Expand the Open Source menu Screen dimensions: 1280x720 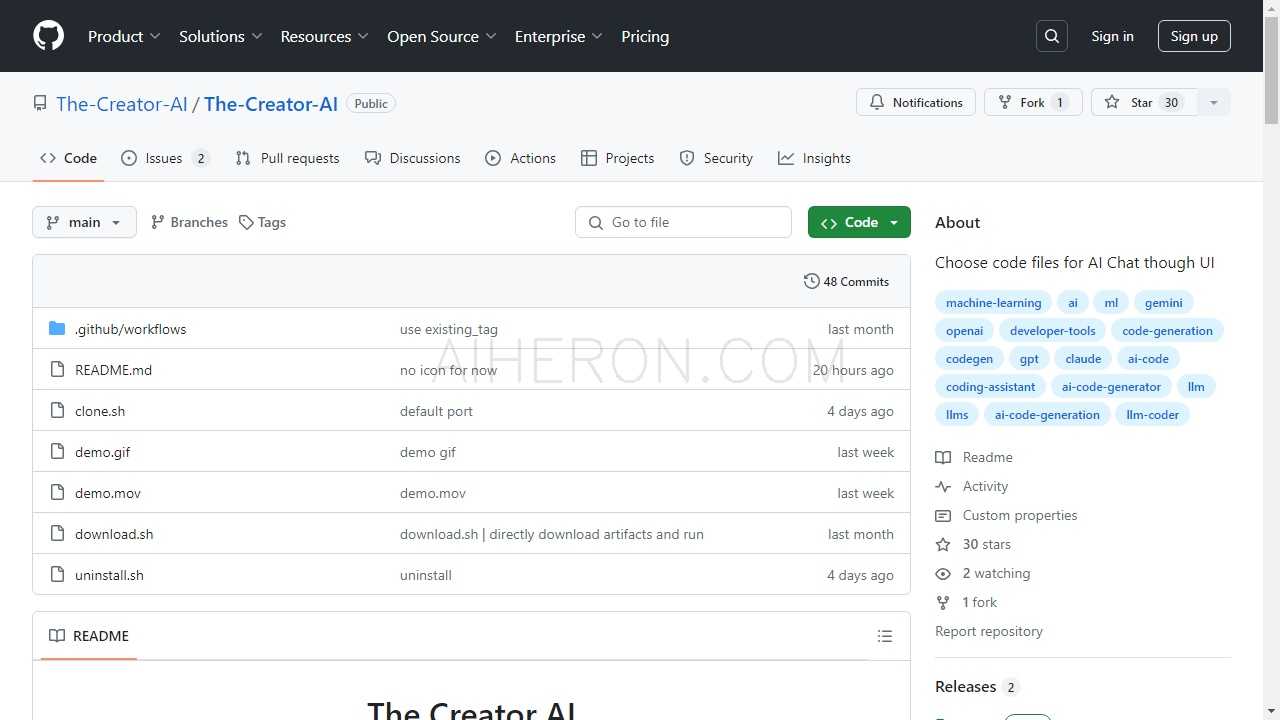tap(442, 36)
